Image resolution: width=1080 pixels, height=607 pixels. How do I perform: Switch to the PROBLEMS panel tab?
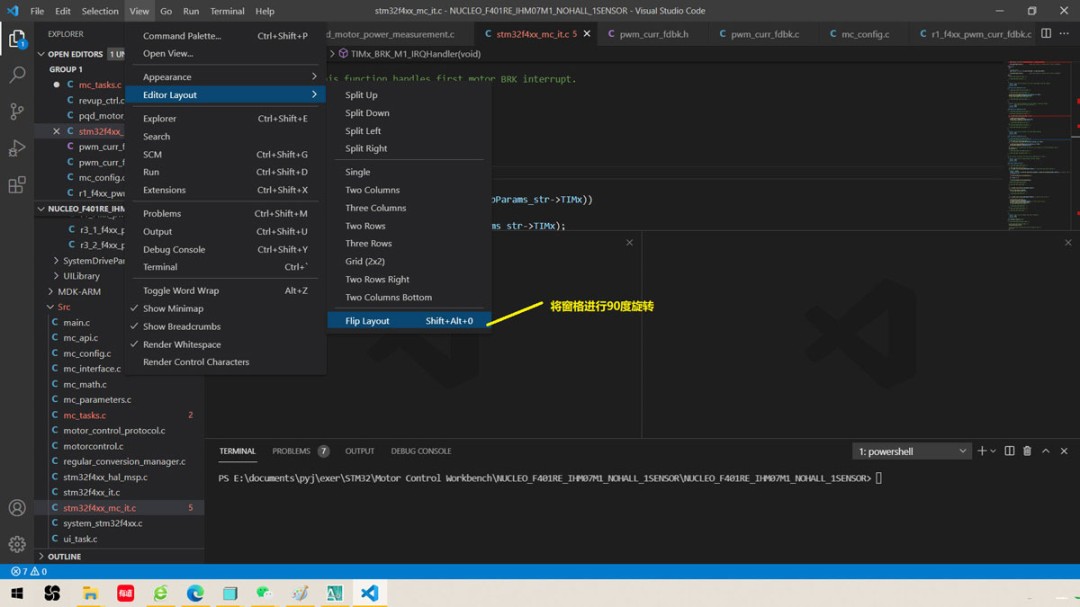point(291,451)
